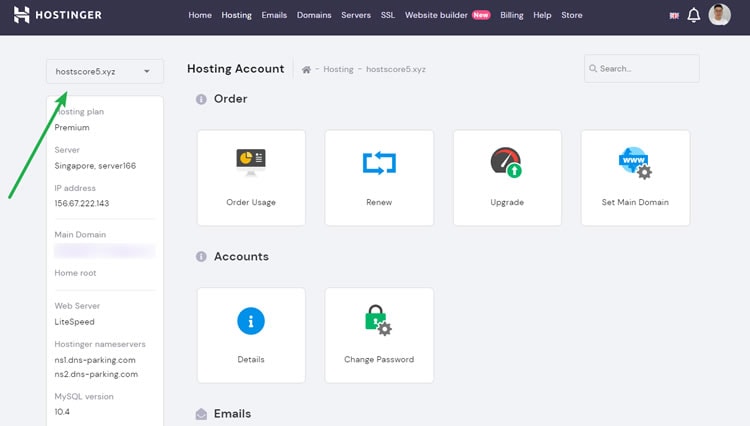
Task: Open the user profile avatar
Action: pos(719,15)
